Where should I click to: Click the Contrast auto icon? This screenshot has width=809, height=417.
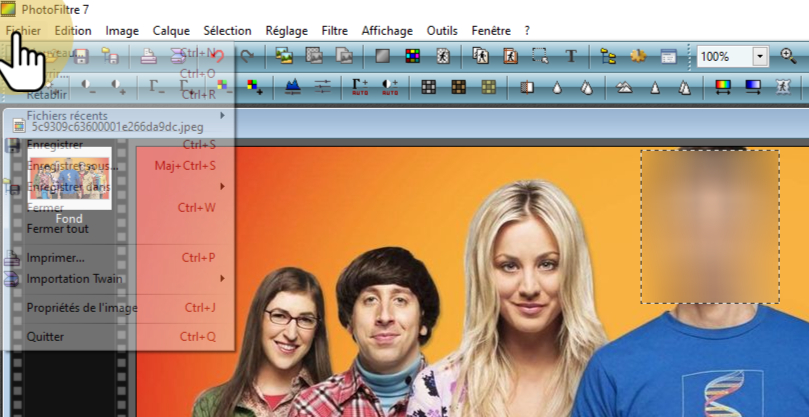tap(390, 86)
